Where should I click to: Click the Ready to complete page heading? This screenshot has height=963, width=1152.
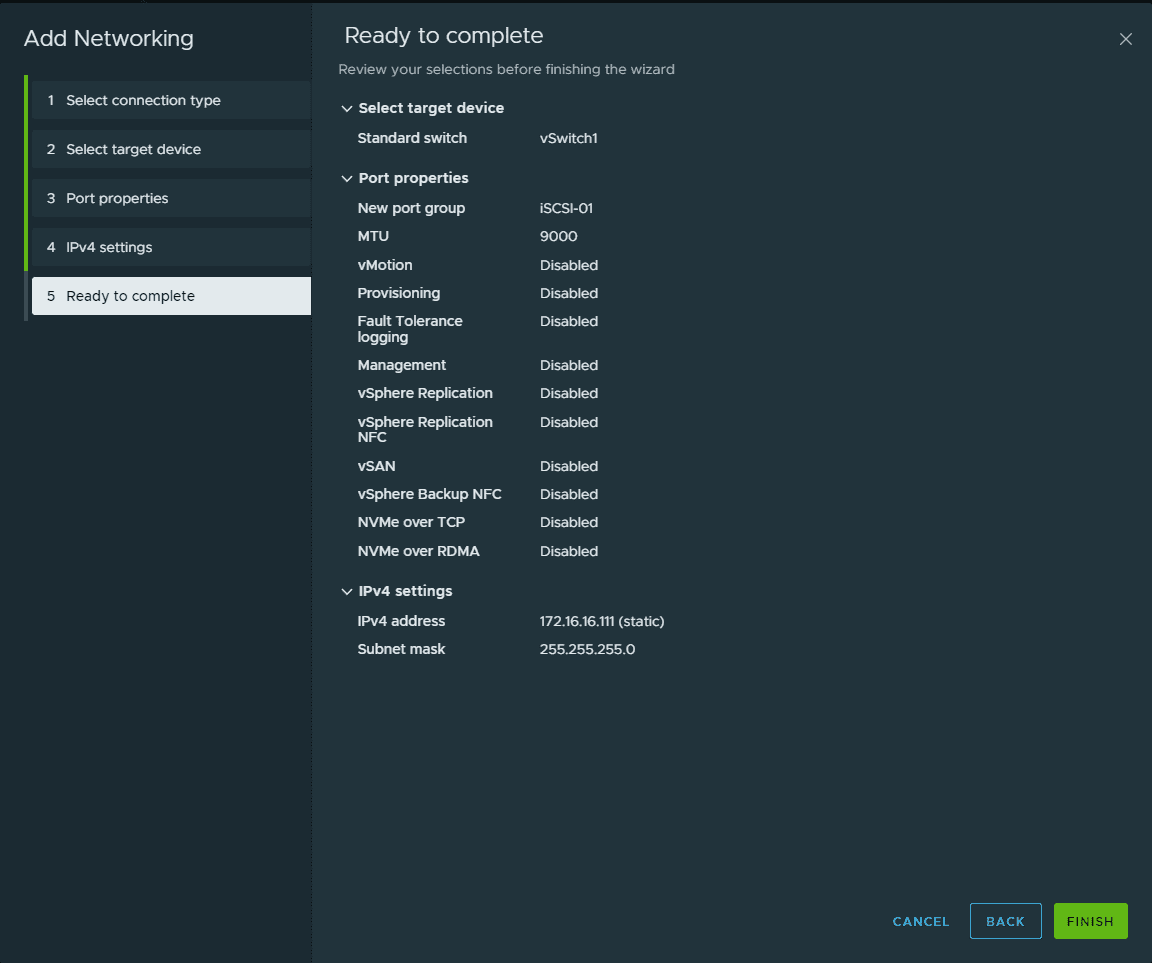click(x=444, y=36)
